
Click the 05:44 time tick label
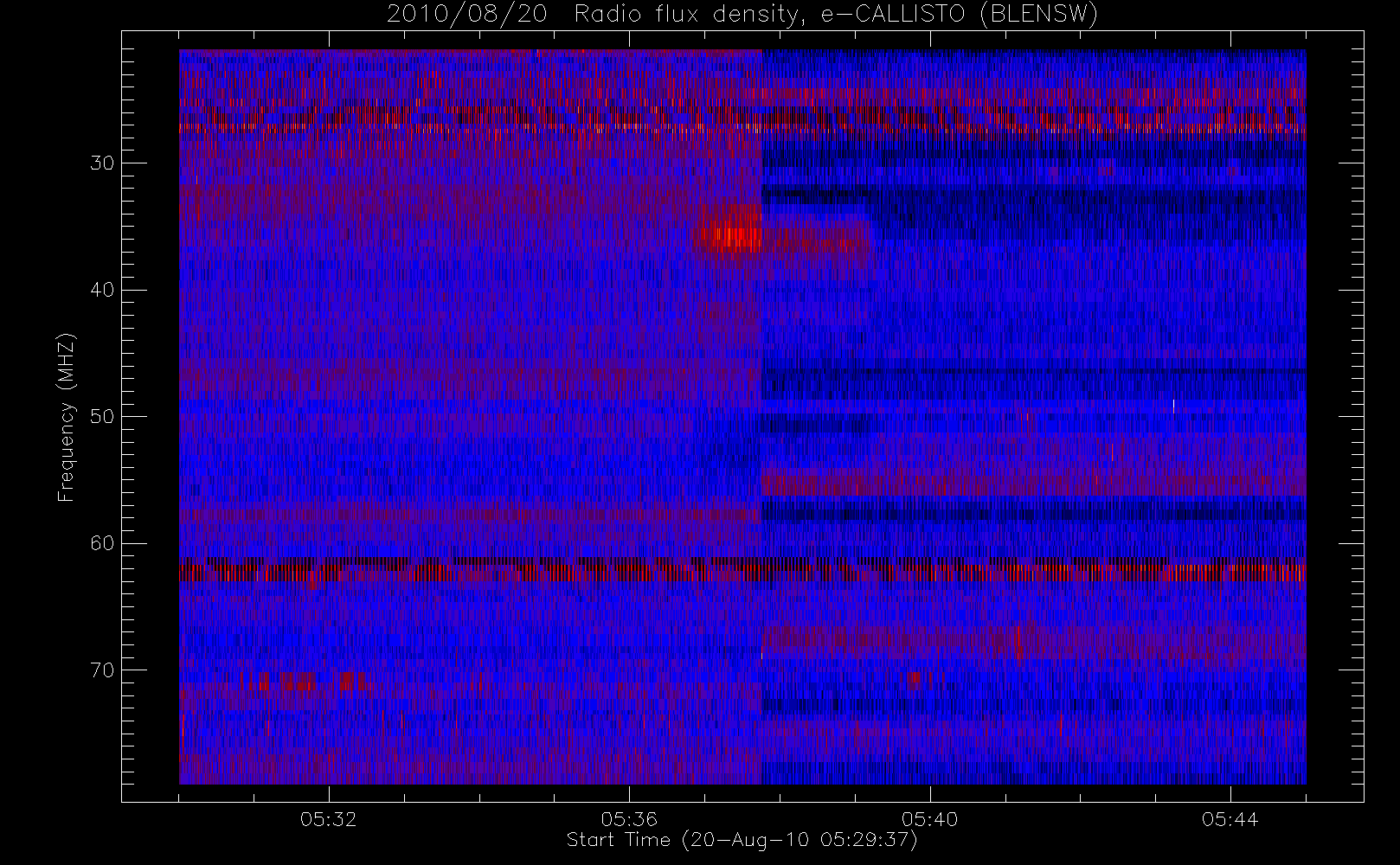point(1230,819)
